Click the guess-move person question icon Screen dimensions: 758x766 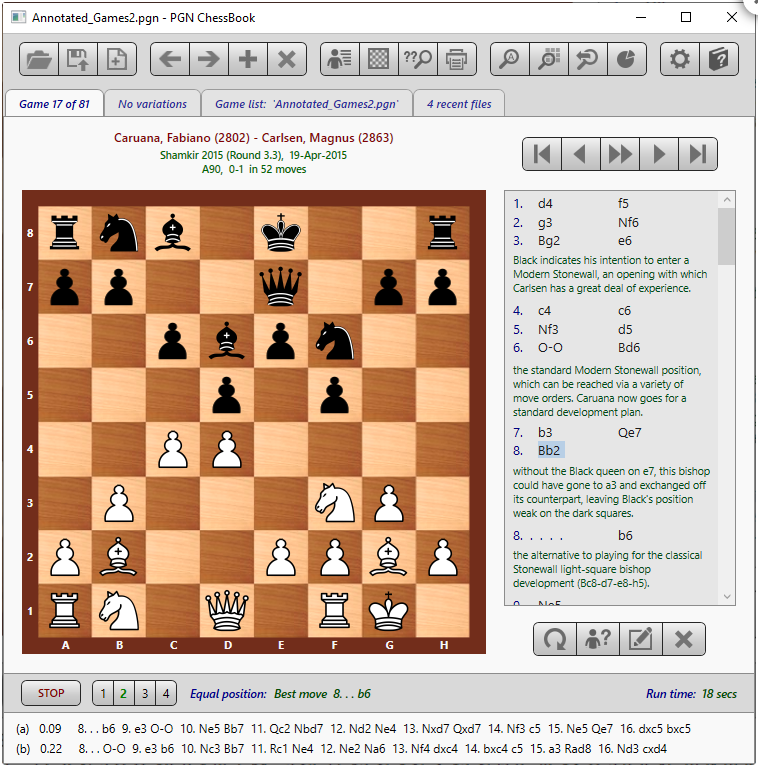(598, 639)
